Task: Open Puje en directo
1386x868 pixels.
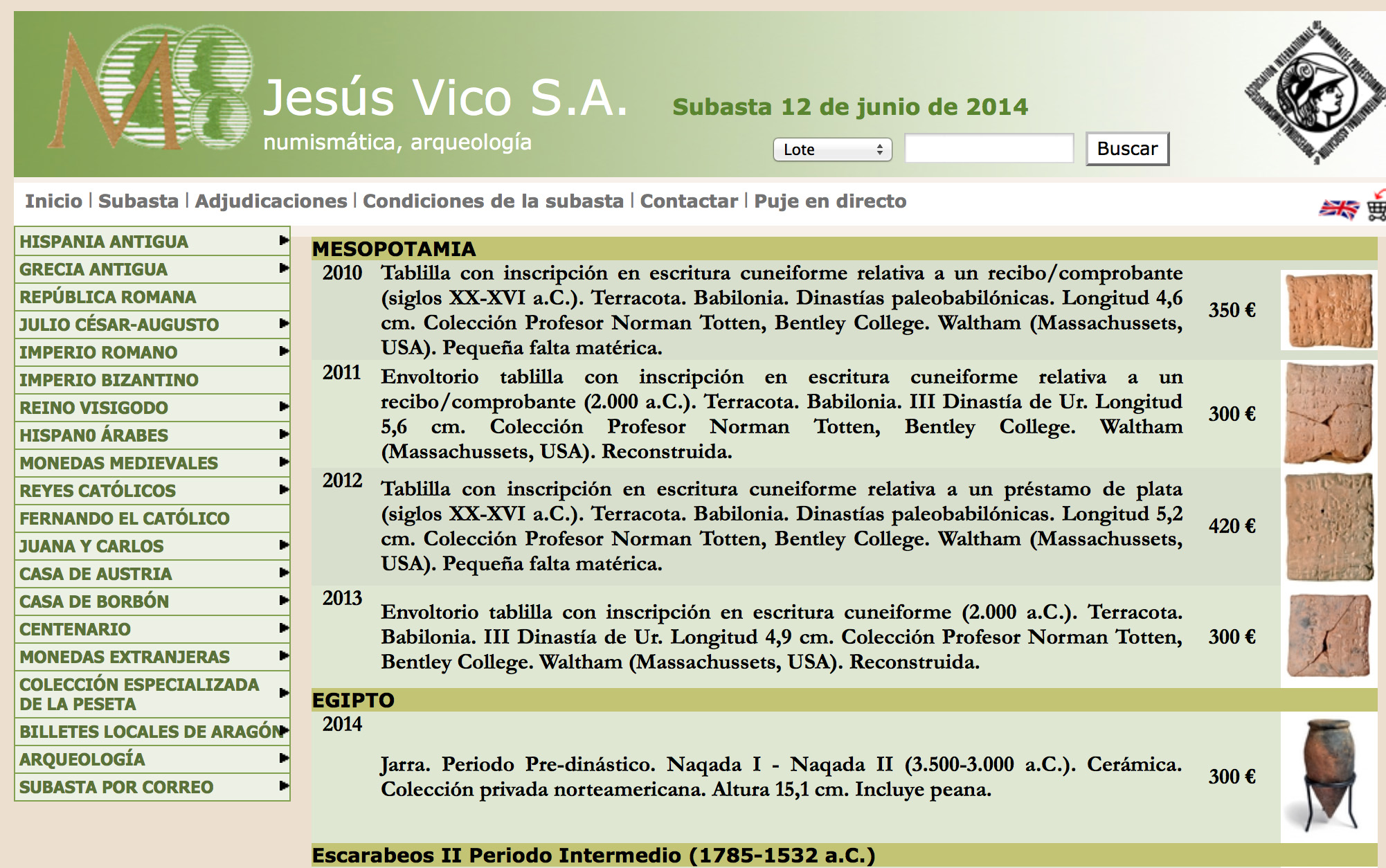Action: pos(830,201)
